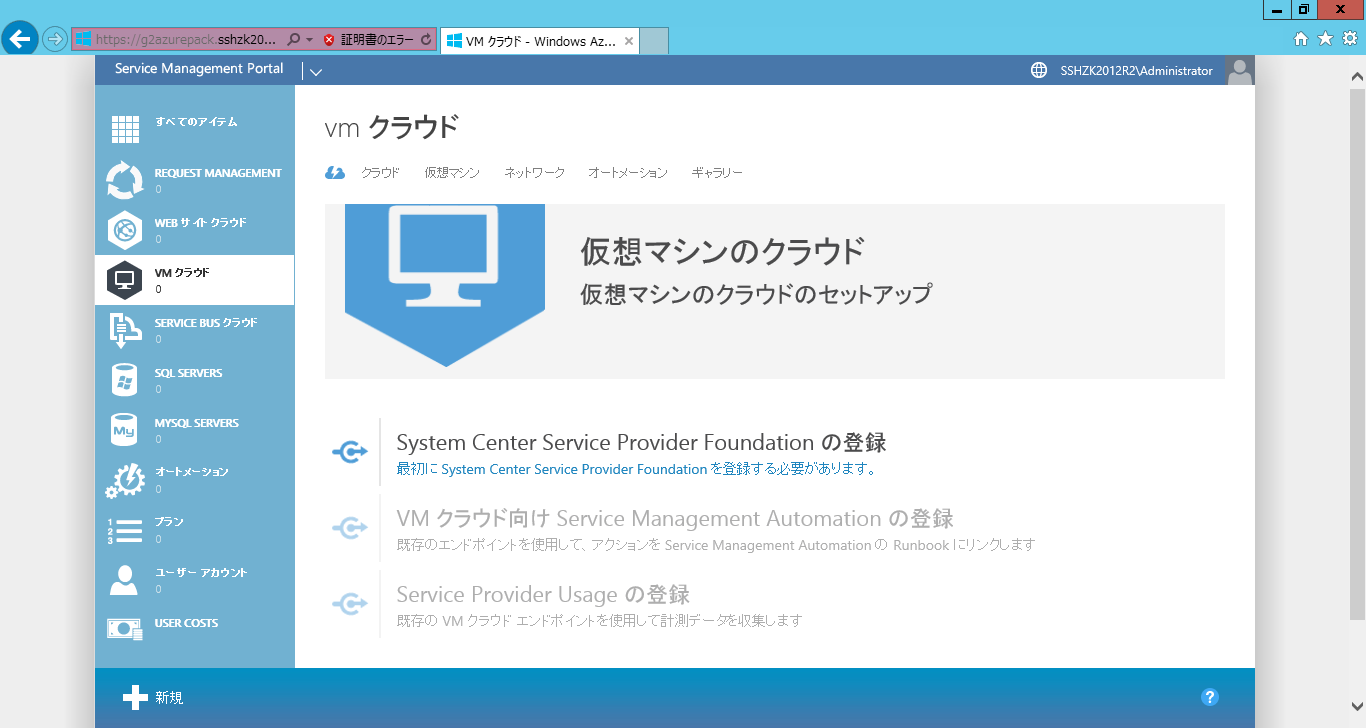Click Service Provider Usage の登録
The width and height of the screenshot is (1366, 728).
[543, 594]
